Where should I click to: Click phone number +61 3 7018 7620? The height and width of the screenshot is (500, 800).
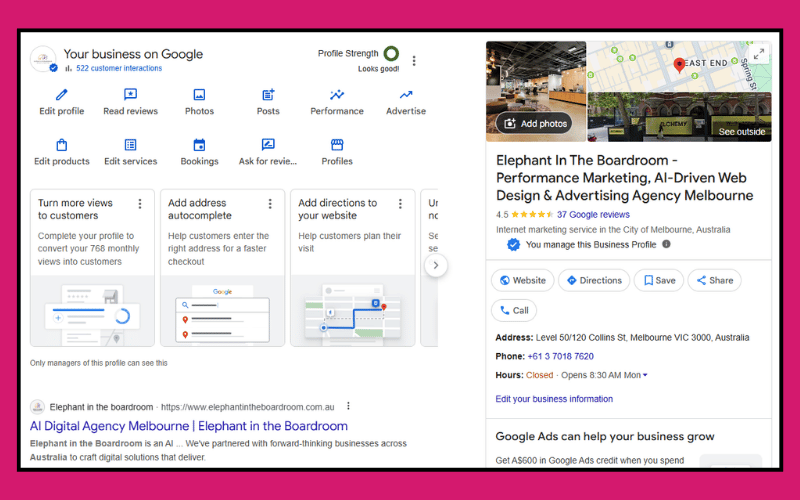click(560, 356)
